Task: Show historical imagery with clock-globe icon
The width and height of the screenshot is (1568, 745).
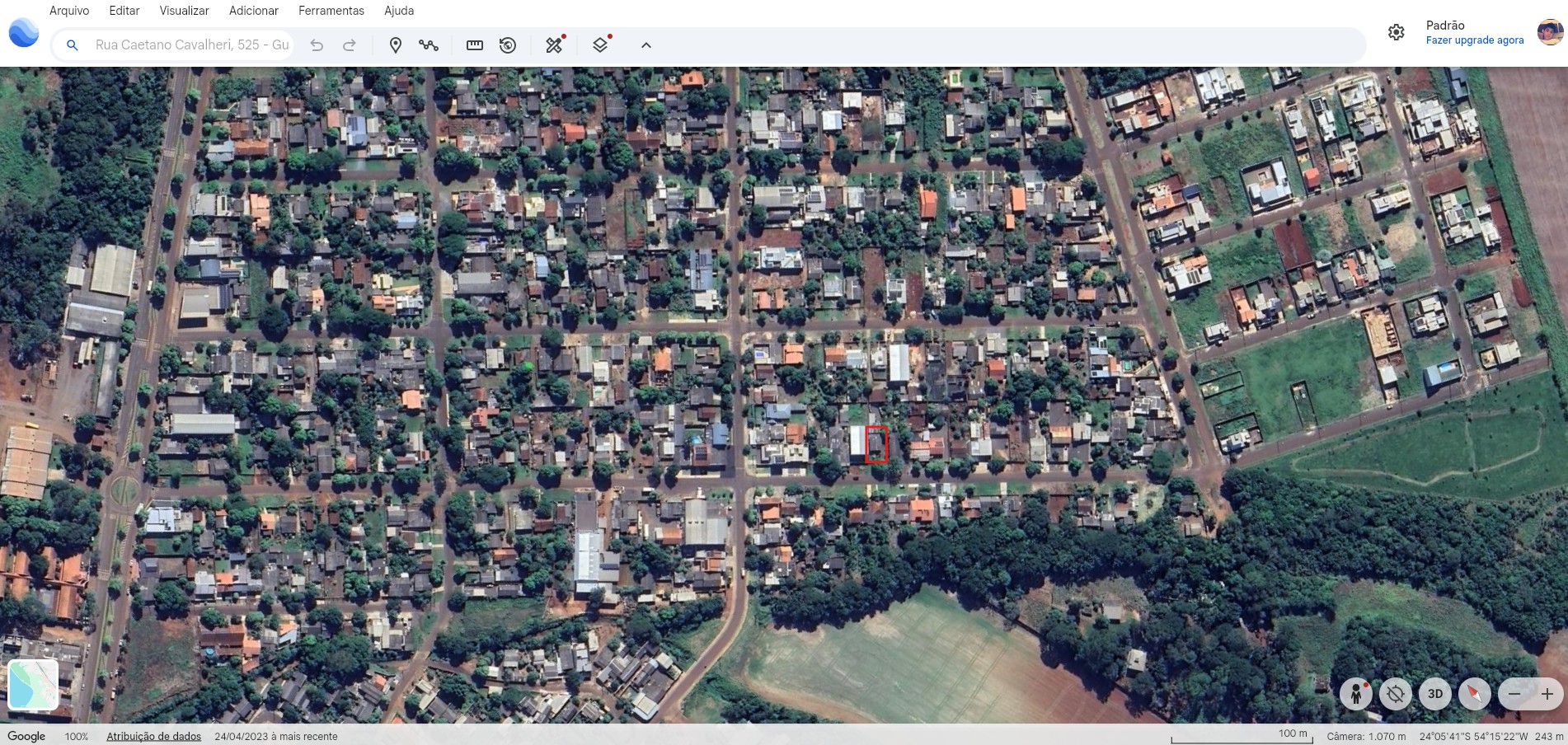Action: click(508, 45)
